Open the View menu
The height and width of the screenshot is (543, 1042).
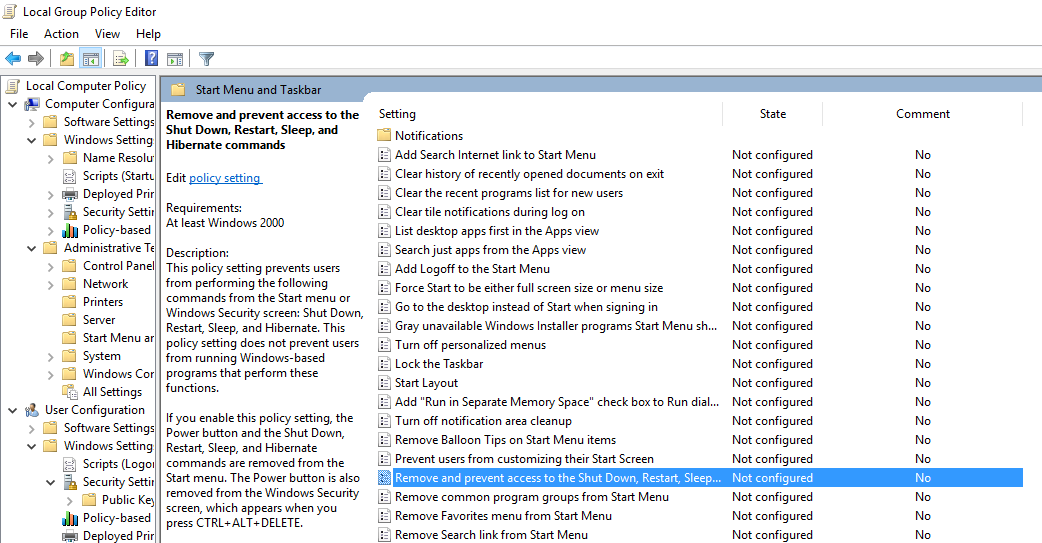click(107, 34)
